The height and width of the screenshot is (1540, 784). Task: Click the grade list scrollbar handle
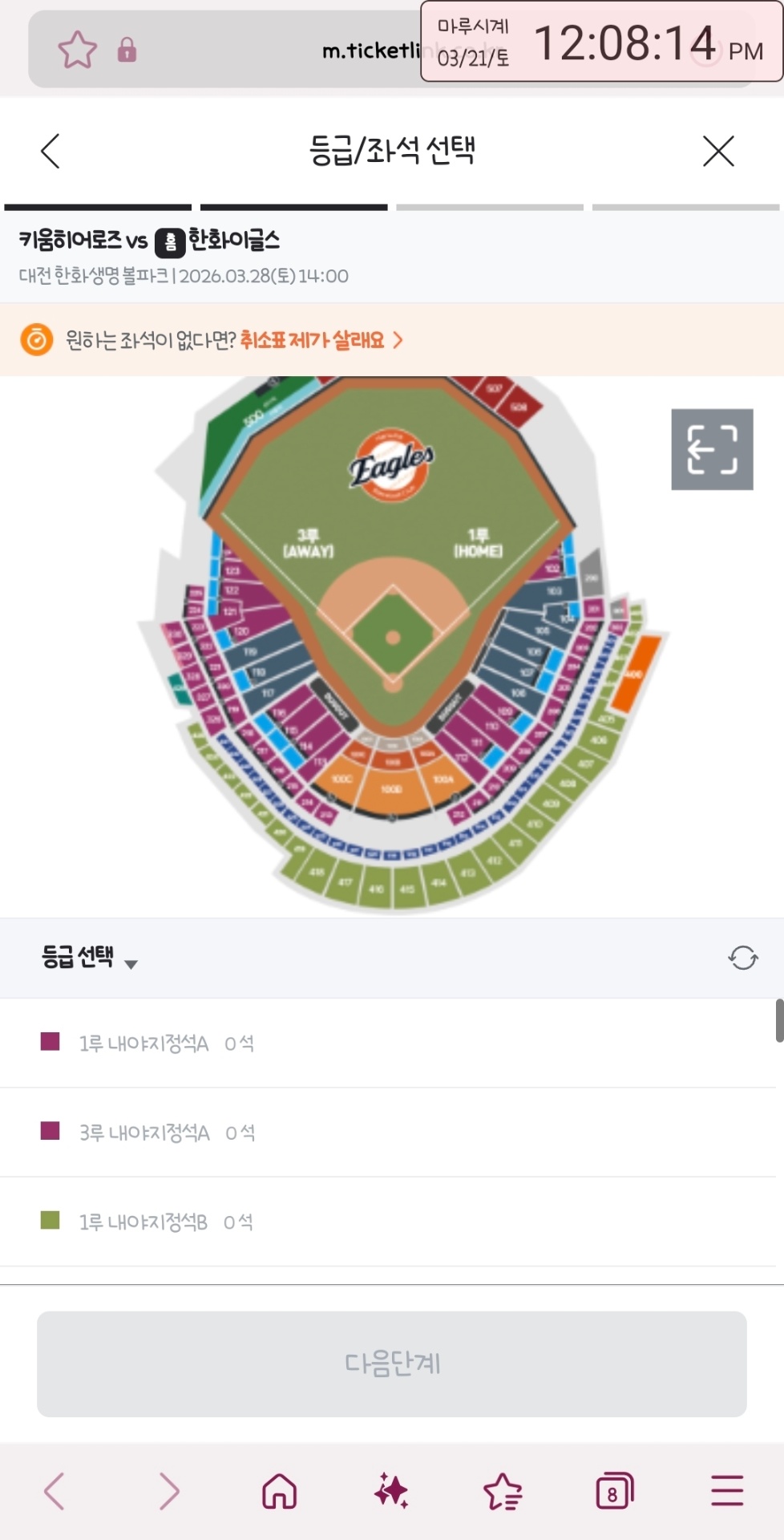779,1020
